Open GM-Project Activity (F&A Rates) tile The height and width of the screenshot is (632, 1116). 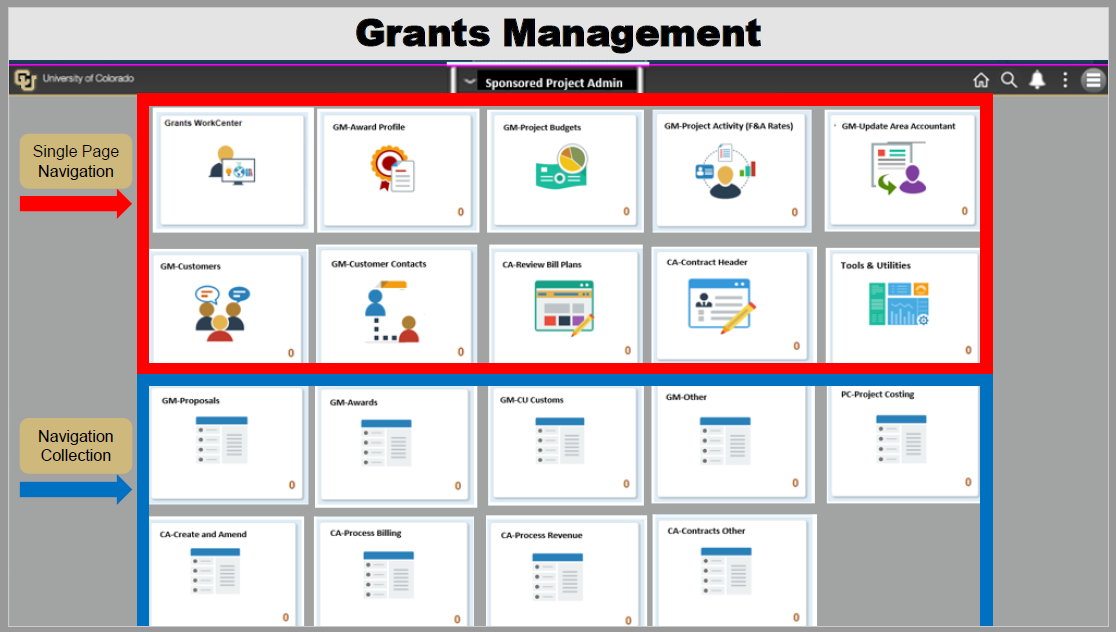(x=730, y=171)
